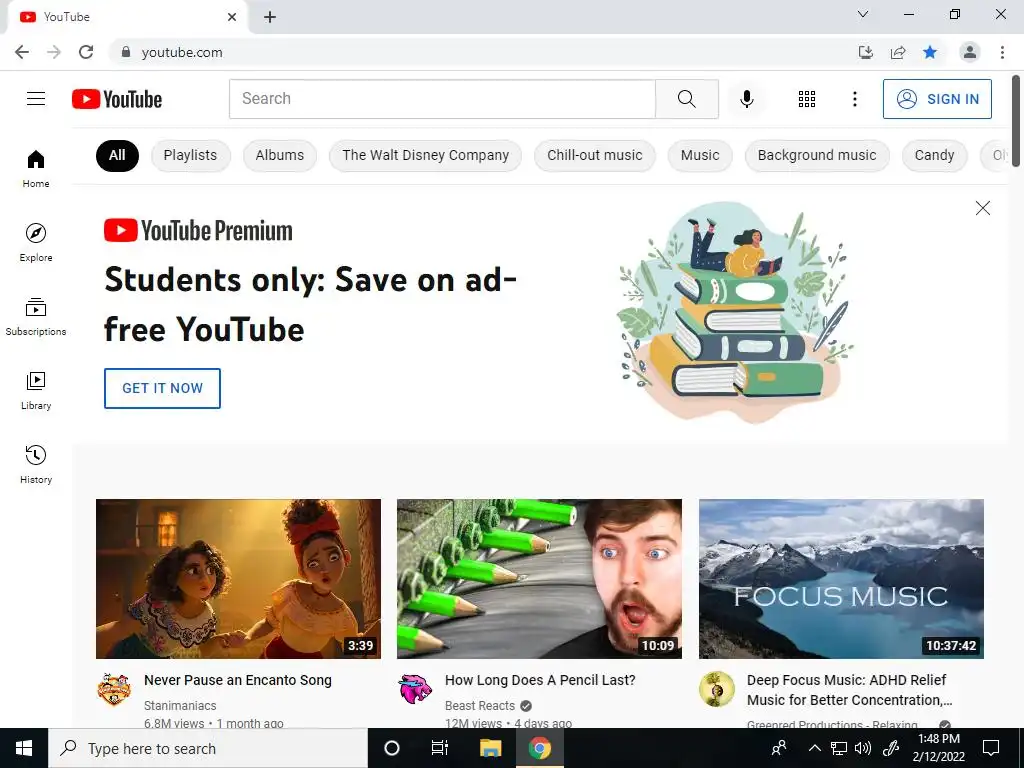Select the Playlists filter chip
The height and width of the screenshot is (768, 1024).
tap(190, 155)
